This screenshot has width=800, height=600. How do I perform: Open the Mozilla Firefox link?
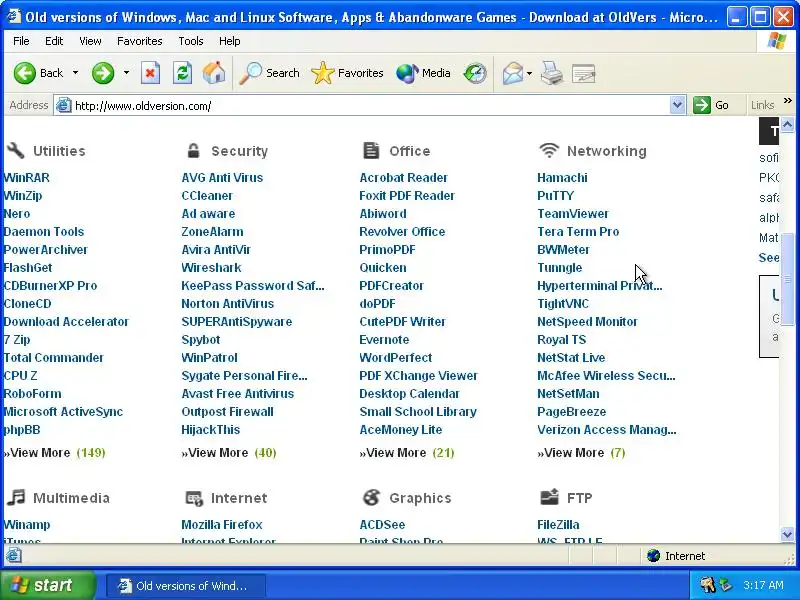click(222, 524)
